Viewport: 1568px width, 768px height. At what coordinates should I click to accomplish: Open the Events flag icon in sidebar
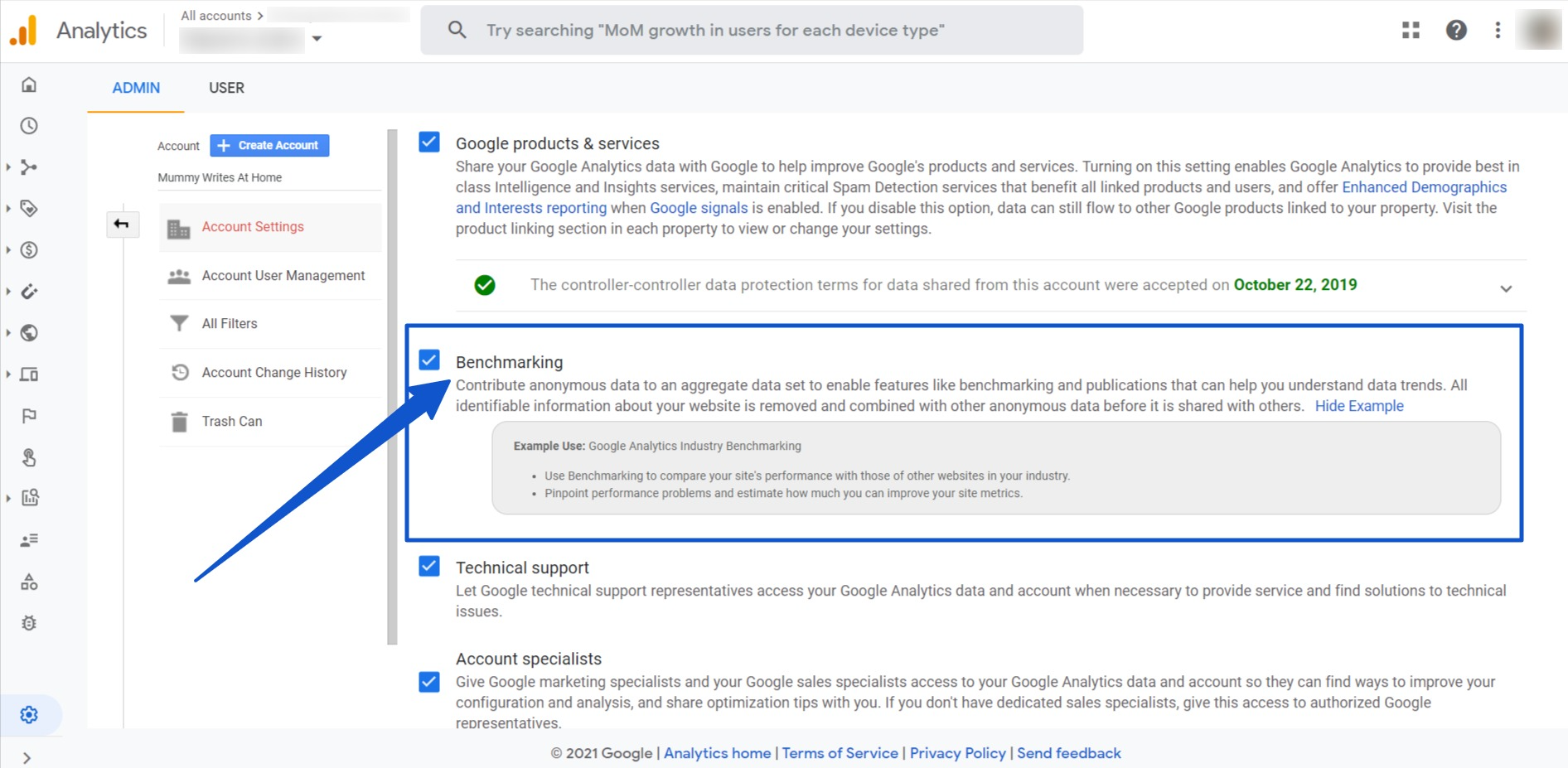click(x=29, y=416)
